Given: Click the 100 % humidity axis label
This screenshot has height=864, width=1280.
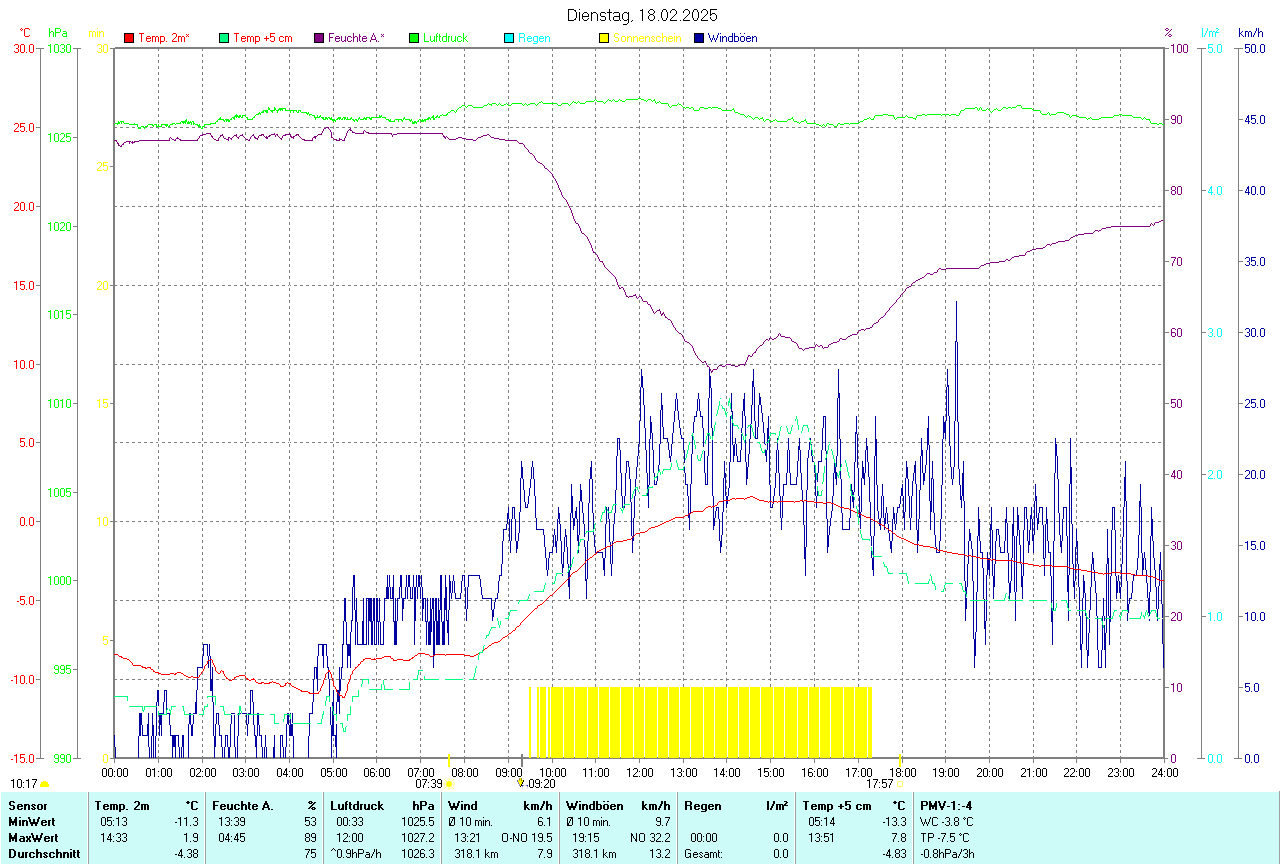Looking at the screenshot, I should 1178,48.
